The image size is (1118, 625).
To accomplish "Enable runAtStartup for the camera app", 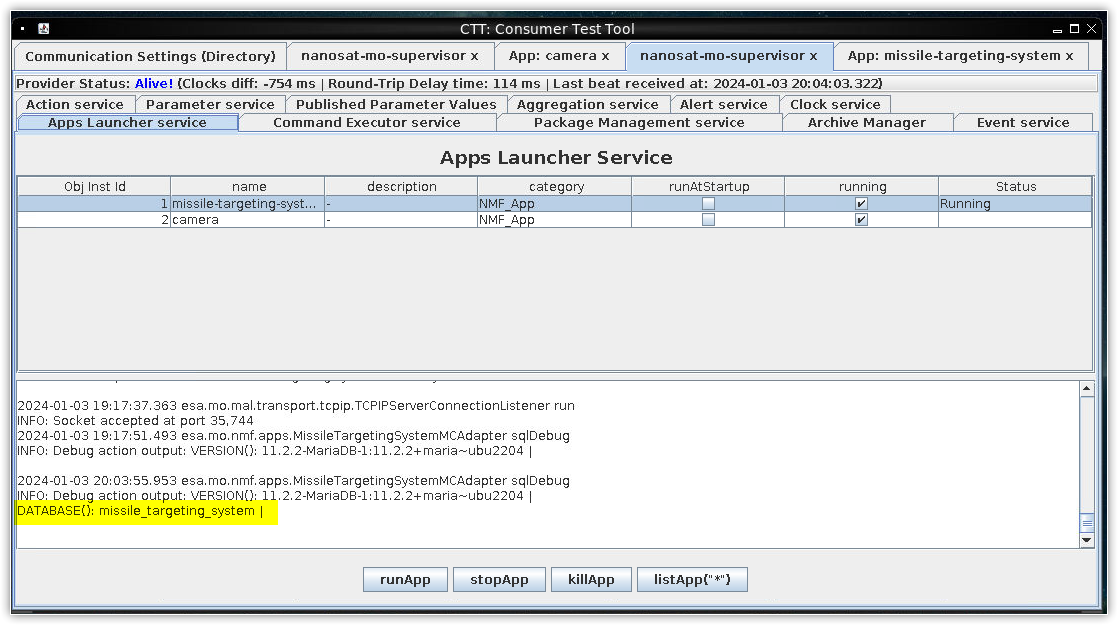I will (708, 220).
